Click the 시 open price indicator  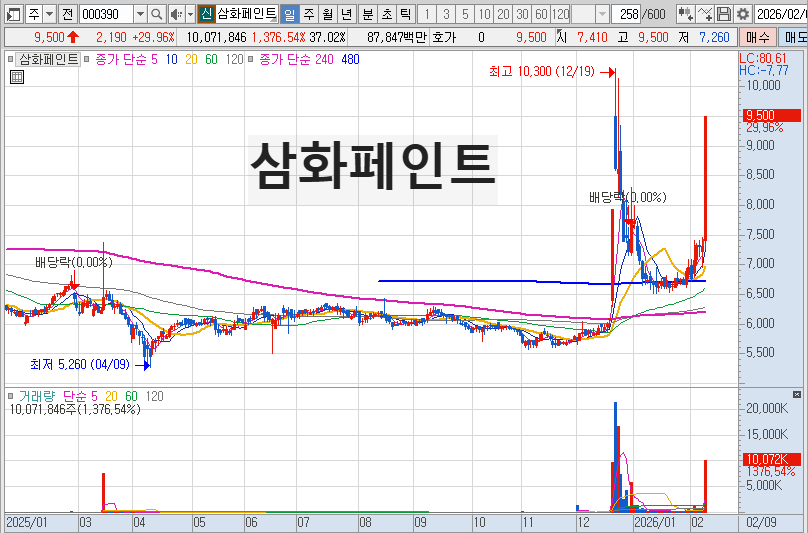coord(562,37)
